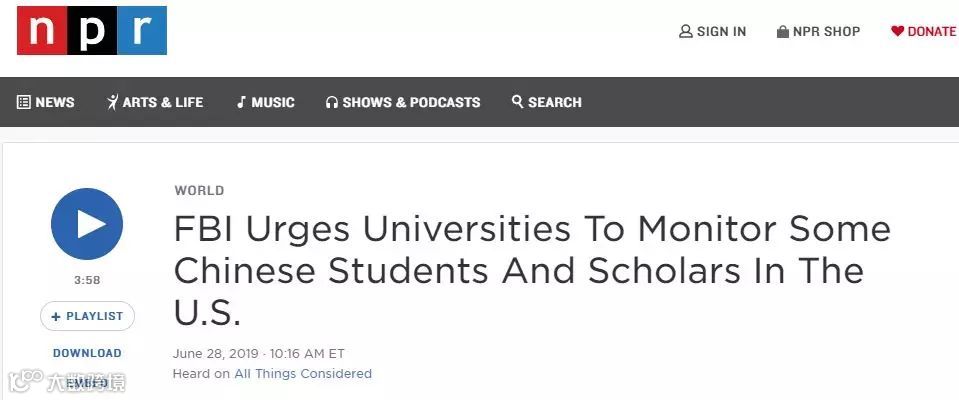The height and width of the screenshot is (400, 959).
Task: Click the Music note icon
Action: click(x=241, y=102)
